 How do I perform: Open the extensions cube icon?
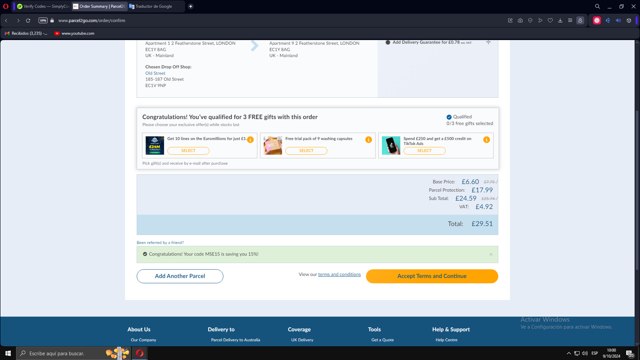coord(629,20)
